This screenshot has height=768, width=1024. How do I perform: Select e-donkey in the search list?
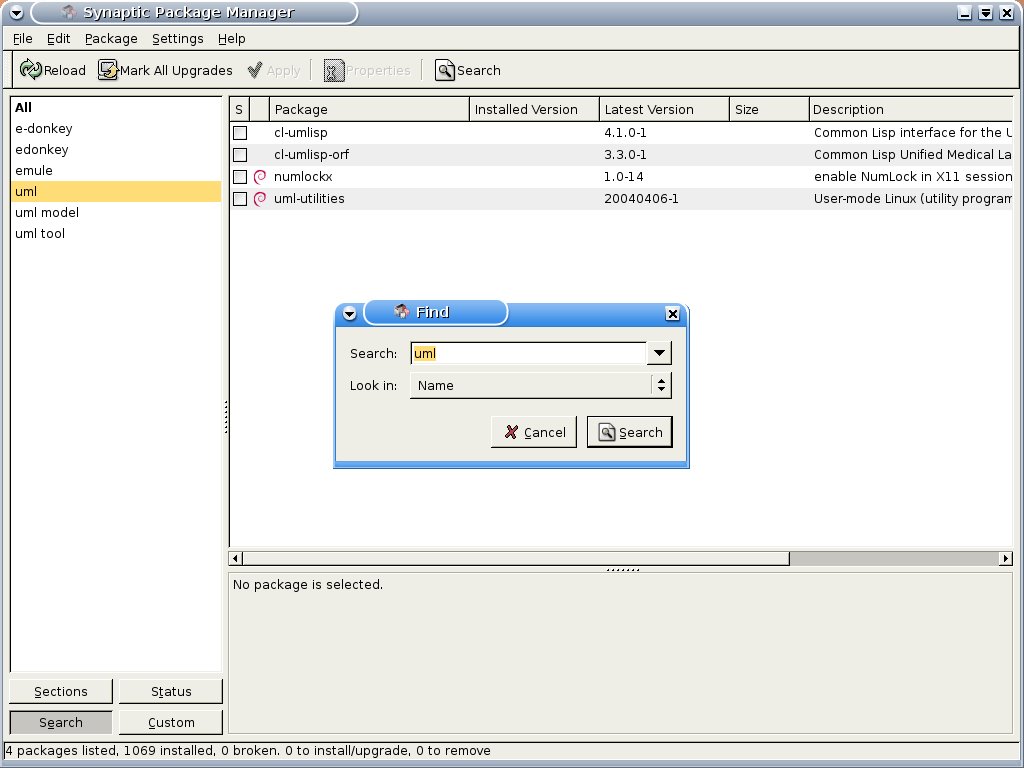tap(116, 128)
